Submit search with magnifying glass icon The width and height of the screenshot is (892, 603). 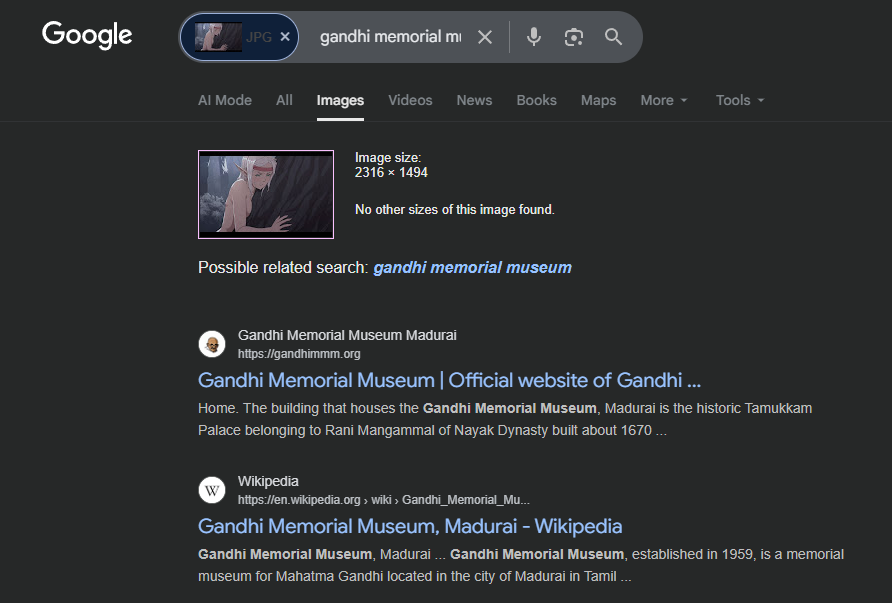(x=613, y=37)
